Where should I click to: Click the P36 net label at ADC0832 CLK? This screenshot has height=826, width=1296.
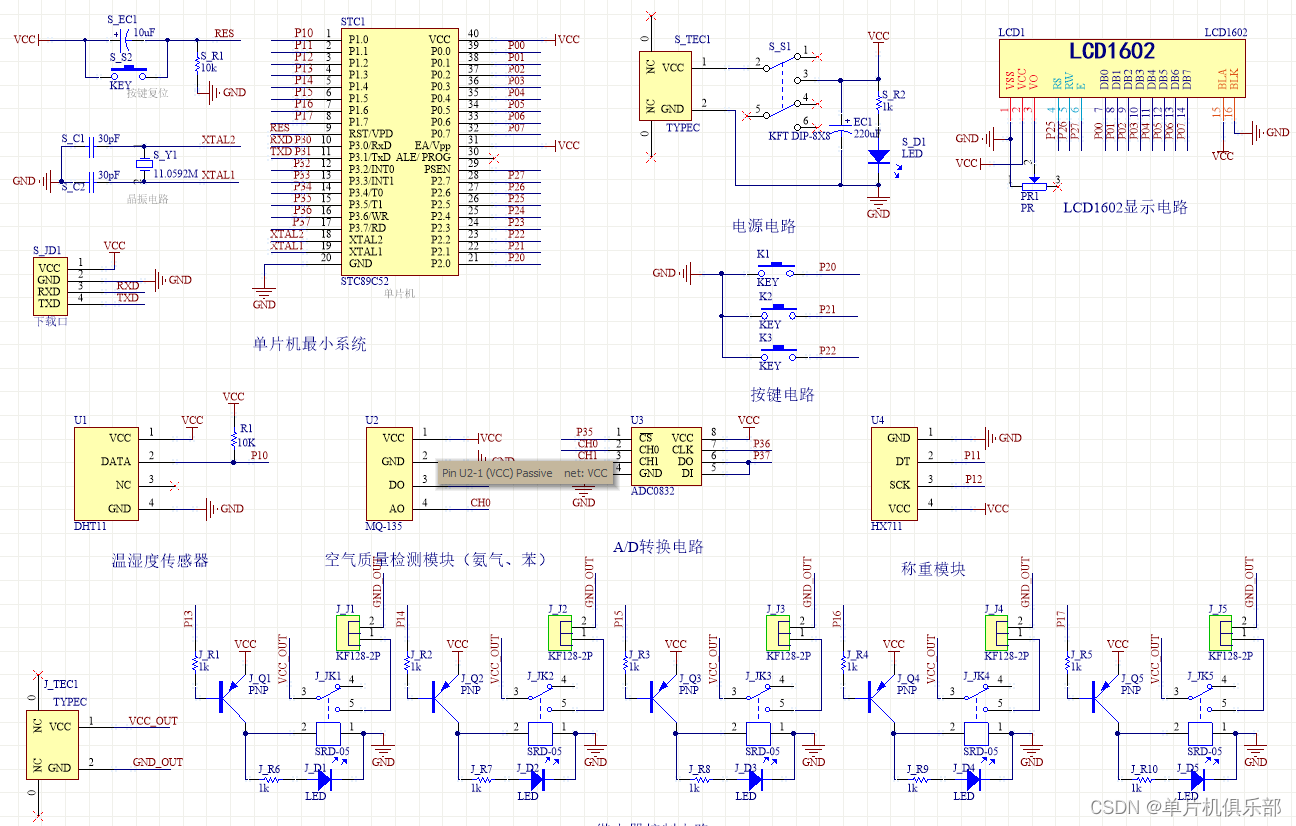tap(762, 443)
